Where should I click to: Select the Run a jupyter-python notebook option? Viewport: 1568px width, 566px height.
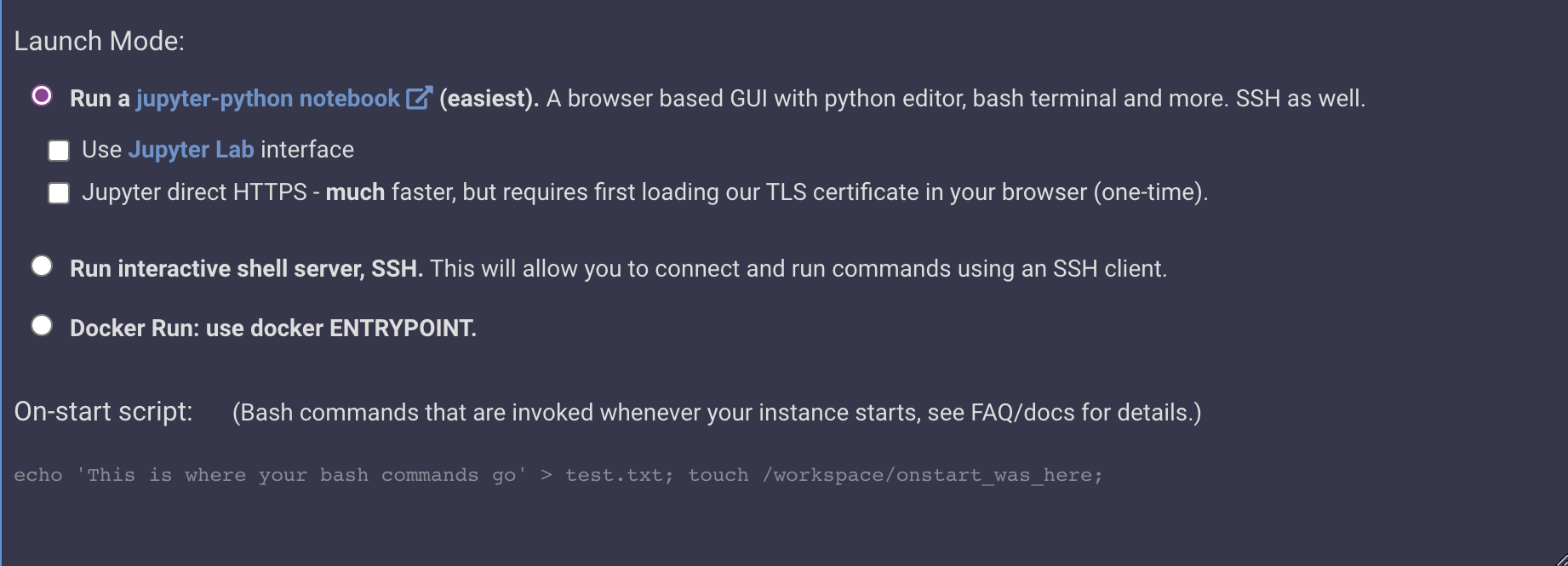pos(40,97)
